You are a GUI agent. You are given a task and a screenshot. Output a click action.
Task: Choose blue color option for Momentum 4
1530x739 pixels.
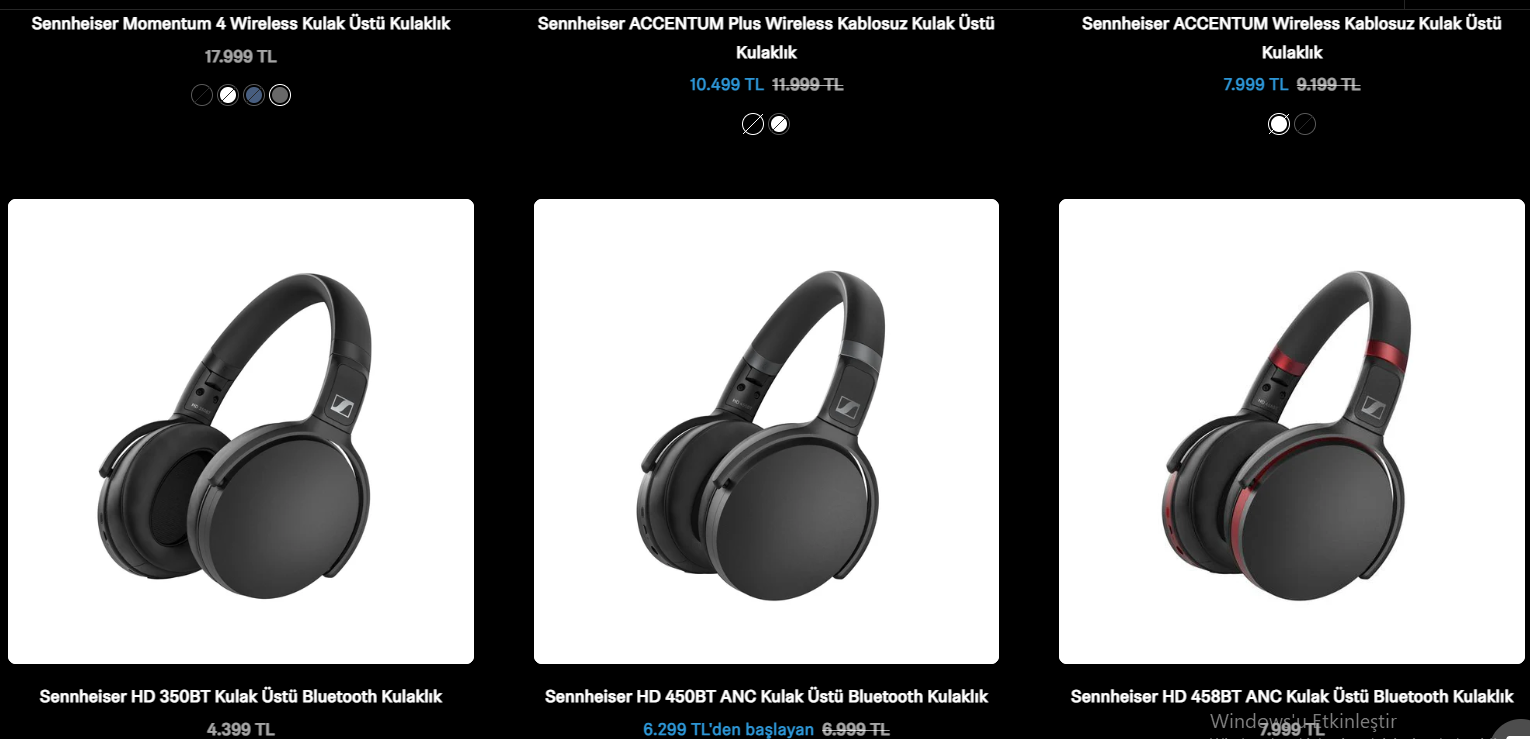point(254,95)
